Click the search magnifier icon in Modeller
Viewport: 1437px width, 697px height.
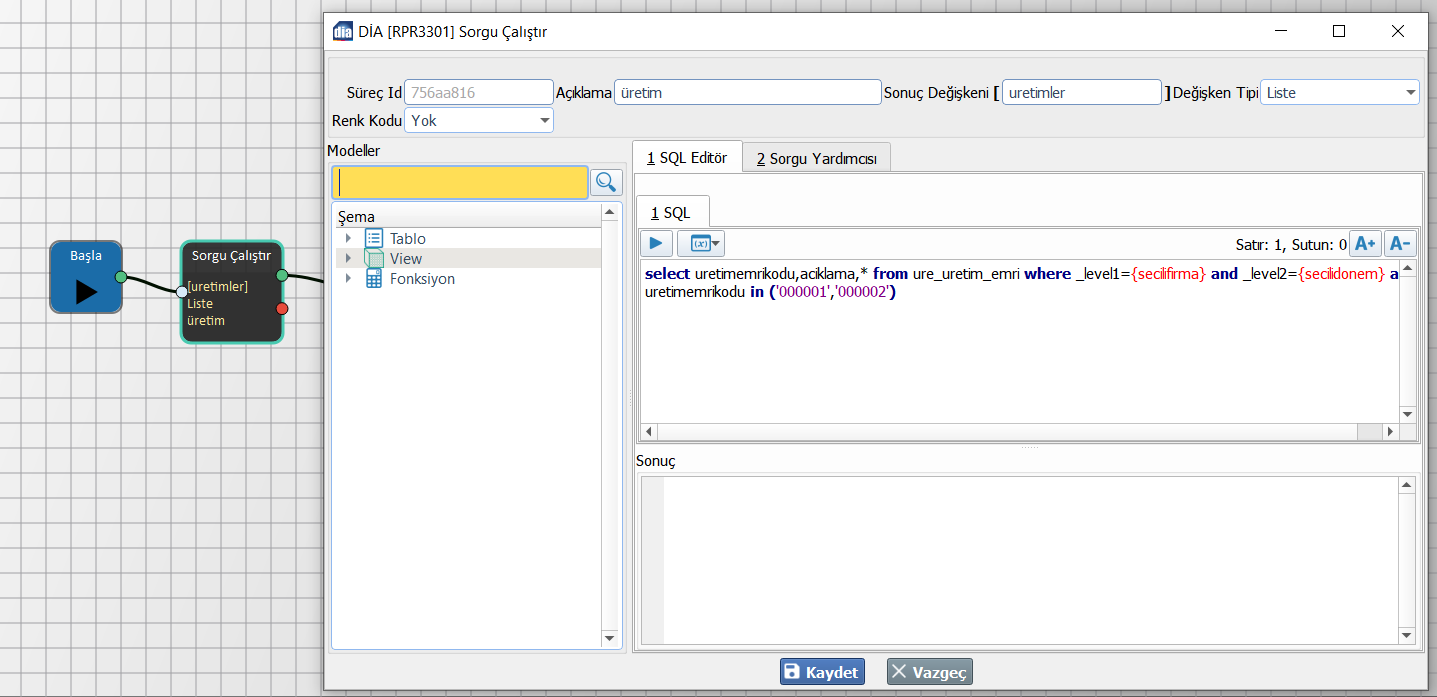click(x=606, y=182)
